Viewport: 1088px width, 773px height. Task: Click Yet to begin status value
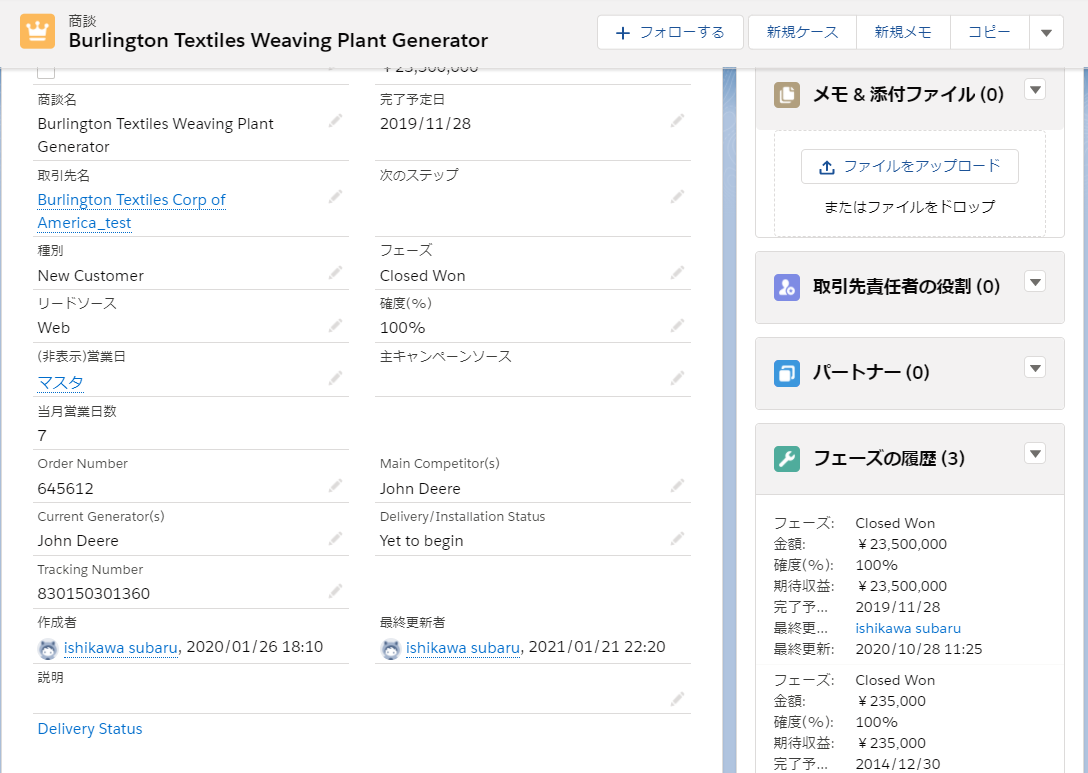421,541
